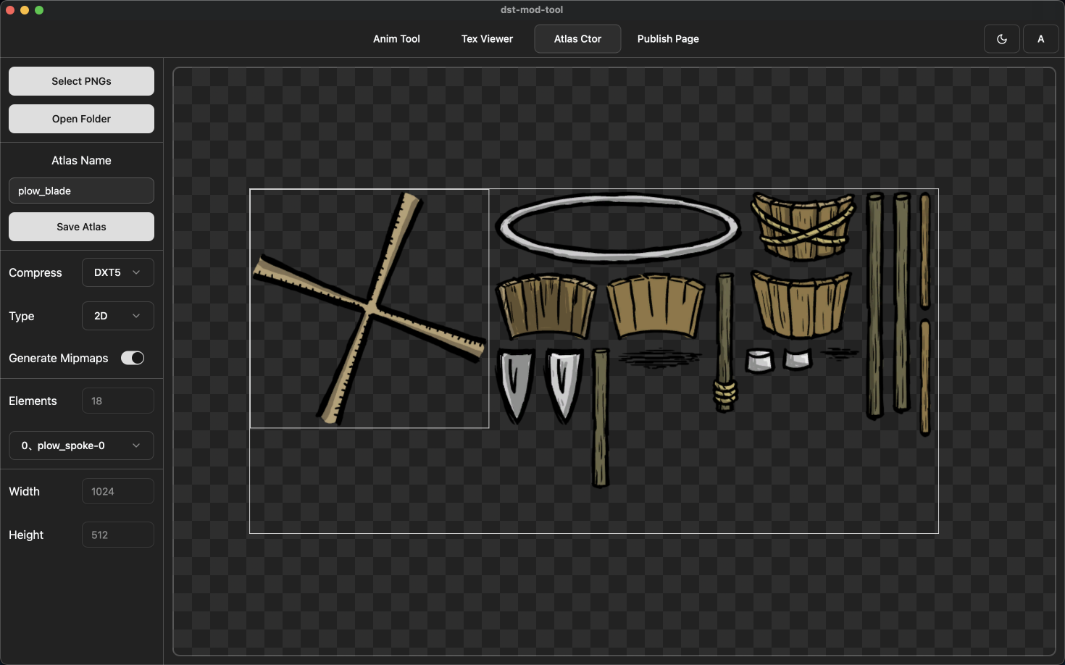Click the Save Atlas button
Viewport: 1065px width, 665px height.
point(81,227)
